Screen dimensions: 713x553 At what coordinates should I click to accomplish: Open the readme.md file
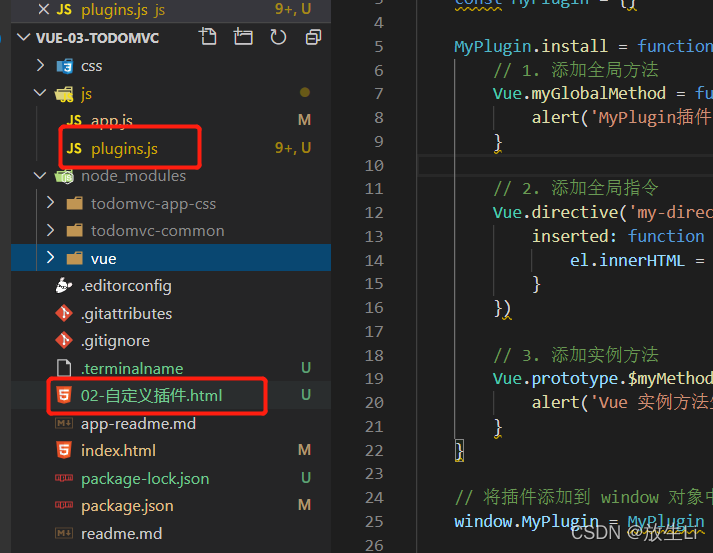(x=121, y=533)
